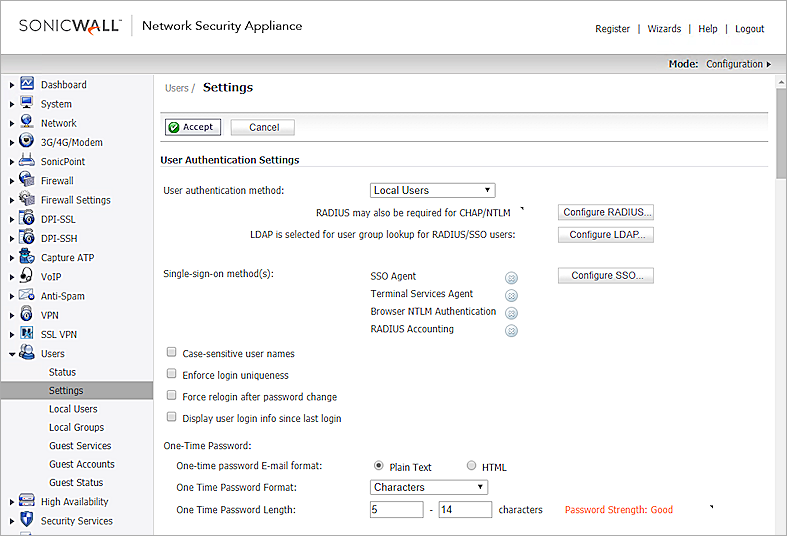Click the SSO Agent status icon
This screenshot has width=787, height=536.
(511, 277)
